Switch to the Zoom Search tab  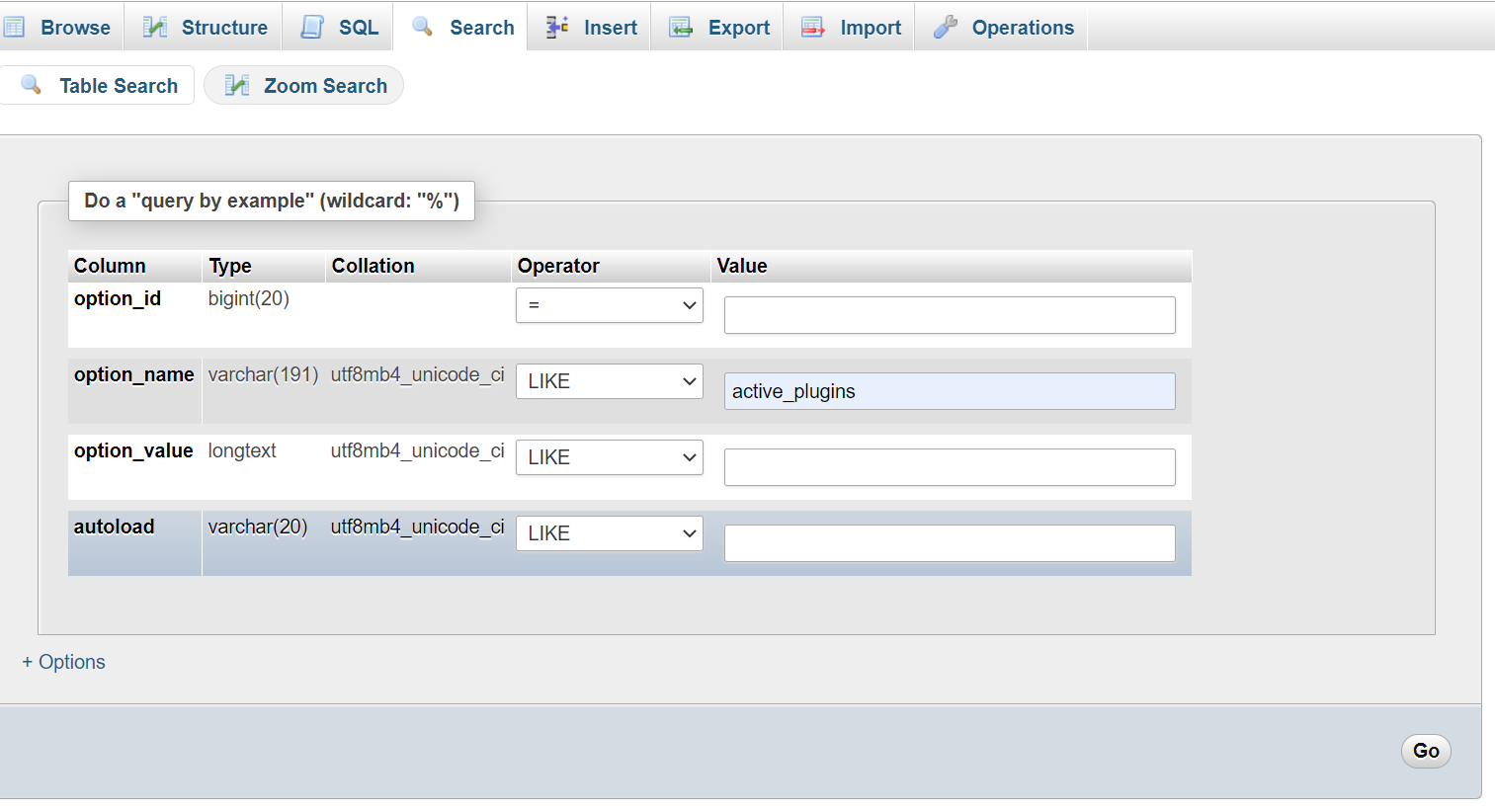pyautogui.click(x=303, y=85)
